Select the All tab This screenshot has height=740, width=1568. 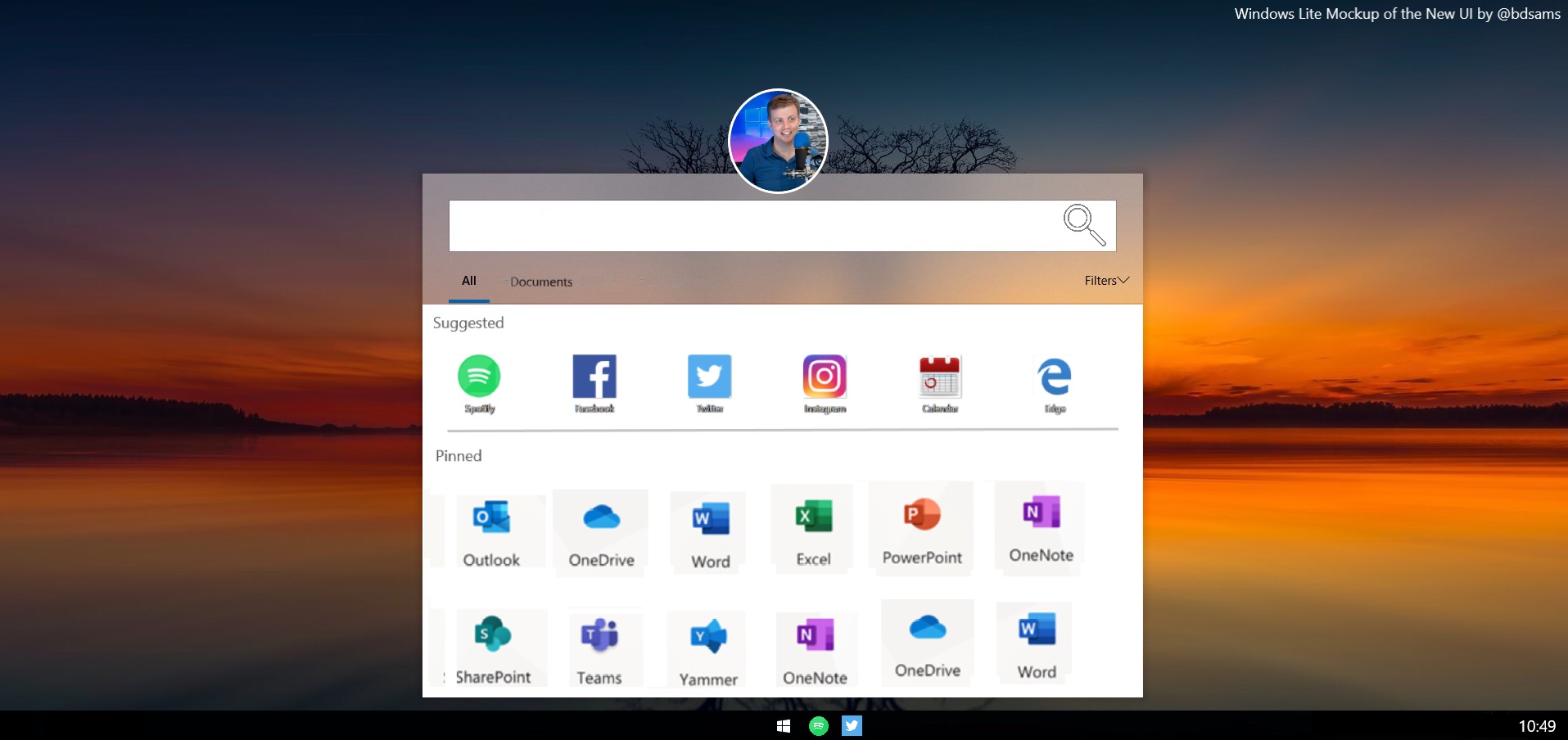469,281
